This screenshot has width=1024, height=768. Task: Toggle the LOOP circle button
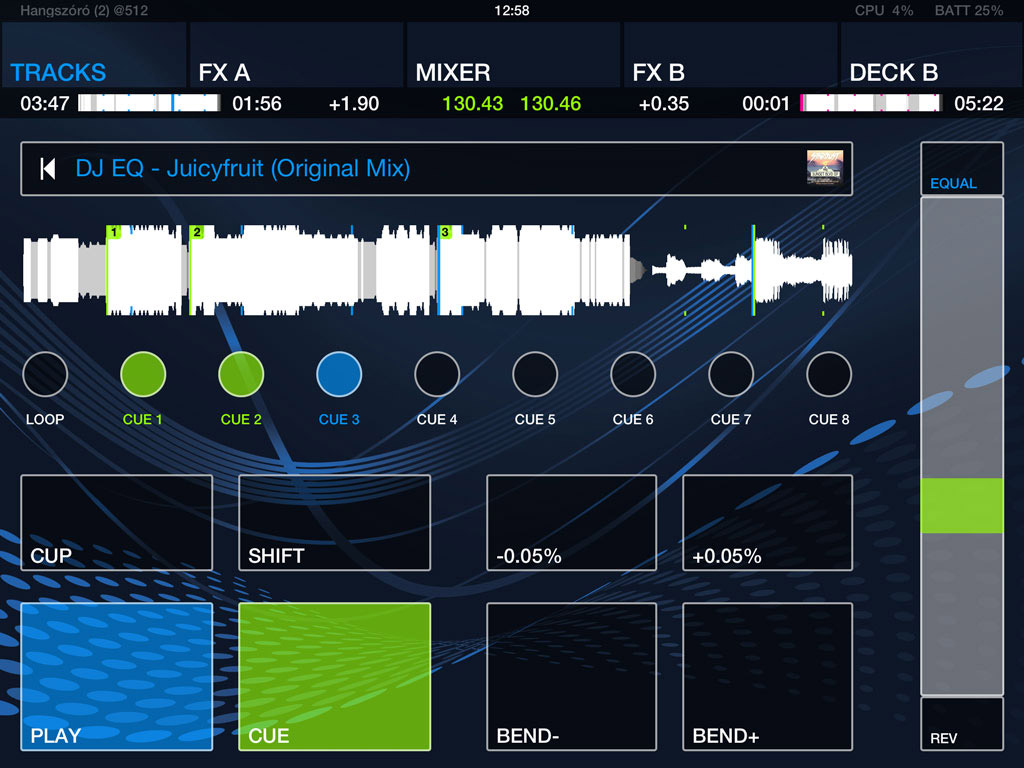coord(45,374)
